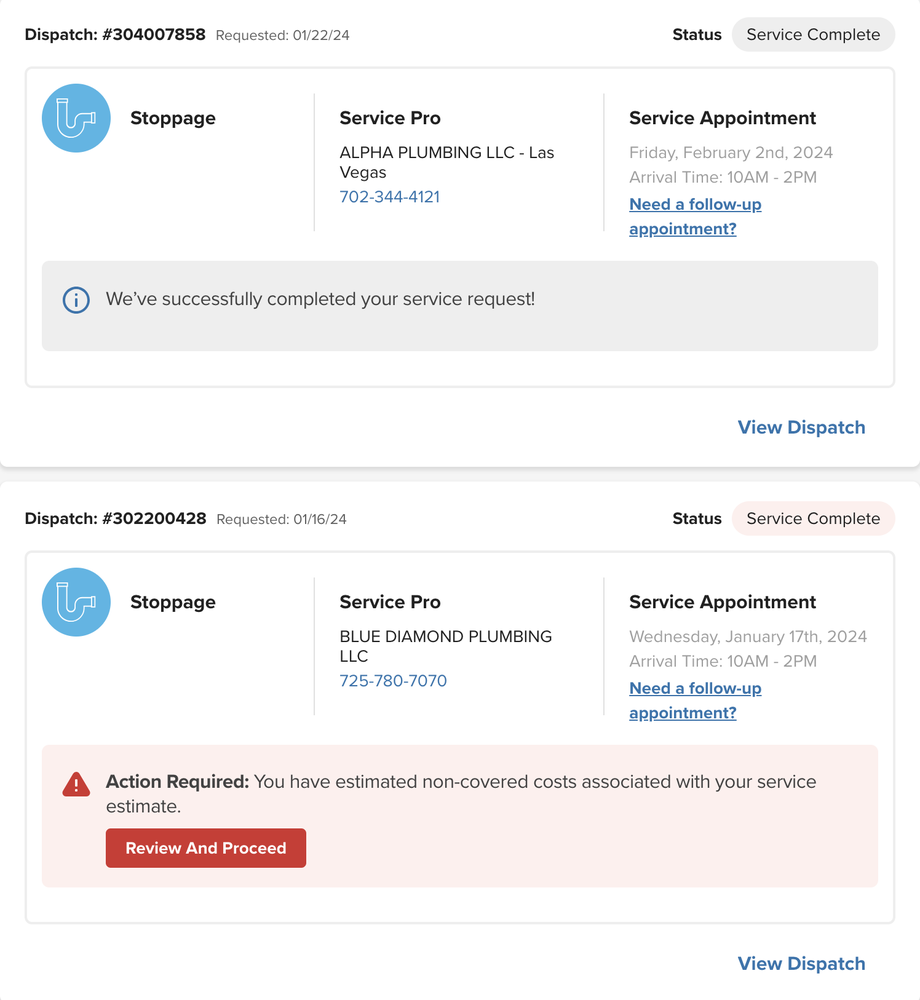Click the ALPHA PLUMBING LLC - Las Vegas name
920x1000 pixels.
(x=446, y=162)
